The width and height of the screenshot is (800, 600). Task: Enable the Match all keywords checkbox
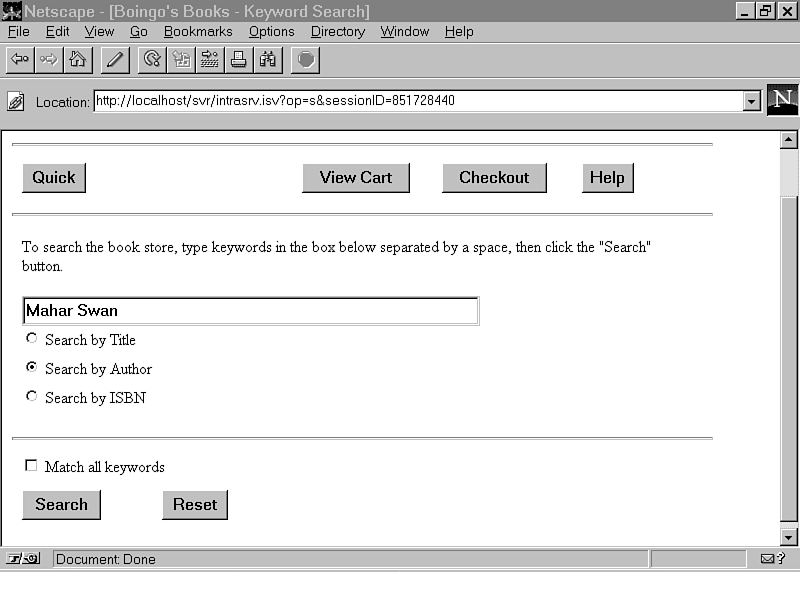(x=31, y=465)
